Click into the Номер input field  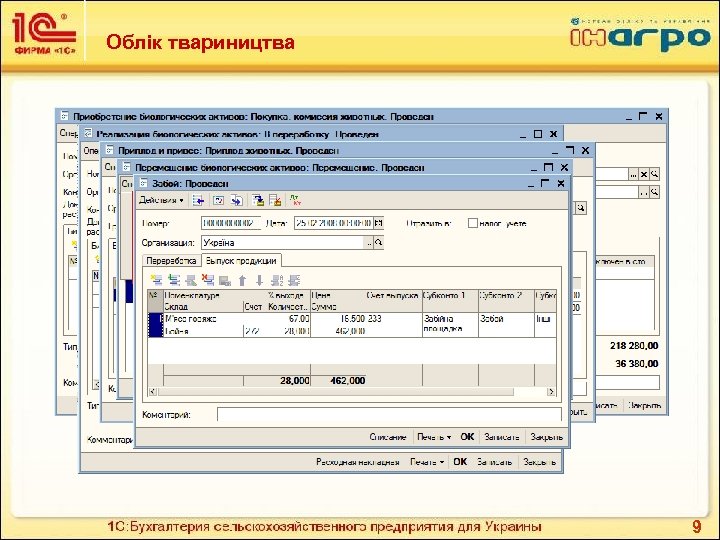click(231, 224)
